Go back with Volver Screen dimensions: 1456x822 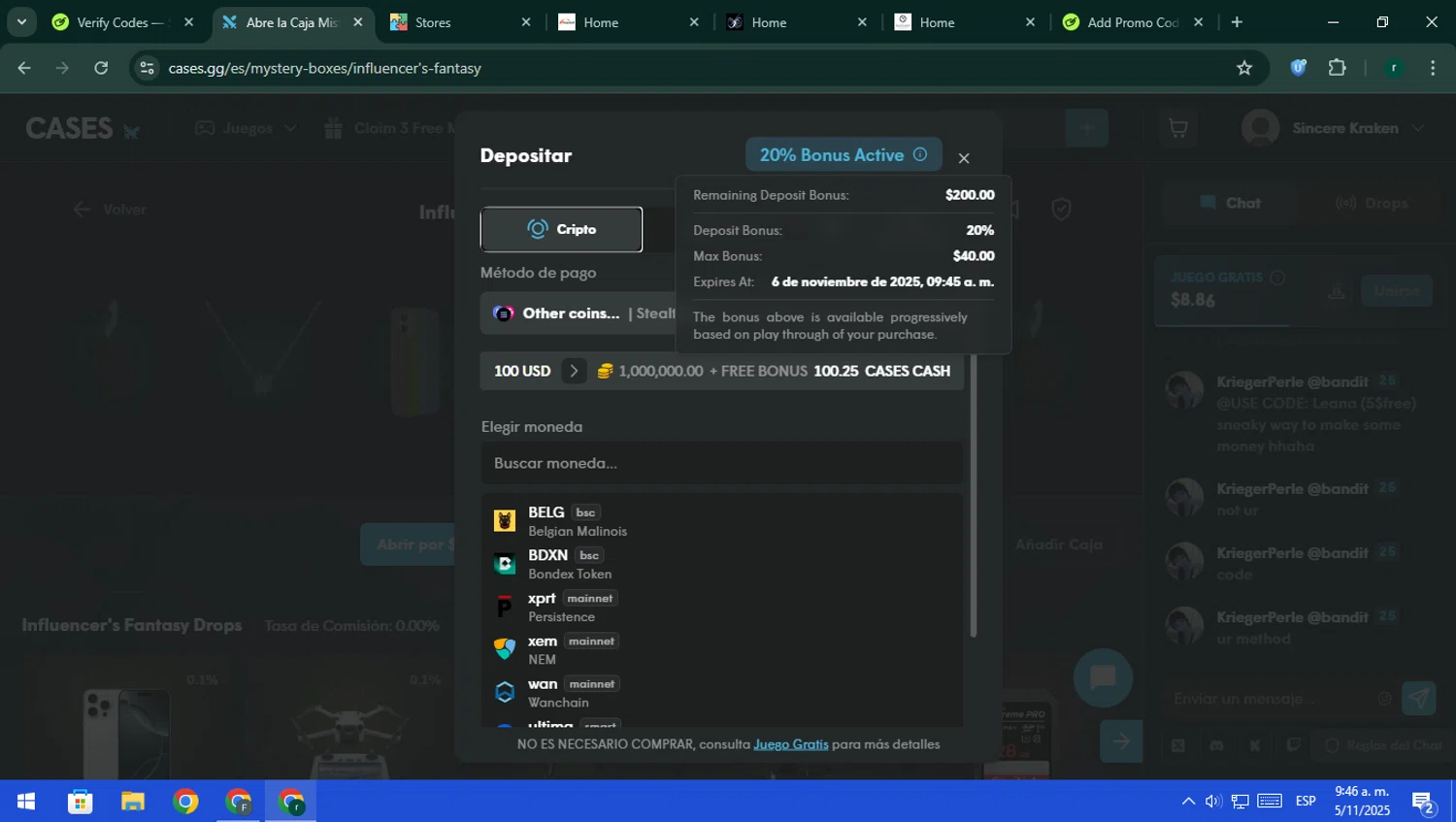click(110, 210)
